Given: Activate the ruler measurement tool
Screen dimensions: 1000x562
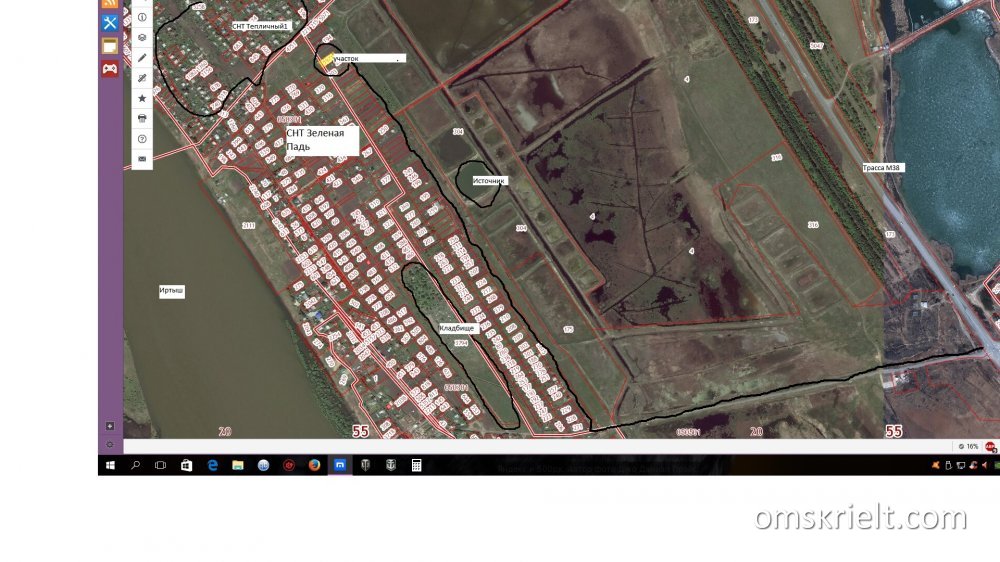Looking at the screenshot, I should click(142, 77).
